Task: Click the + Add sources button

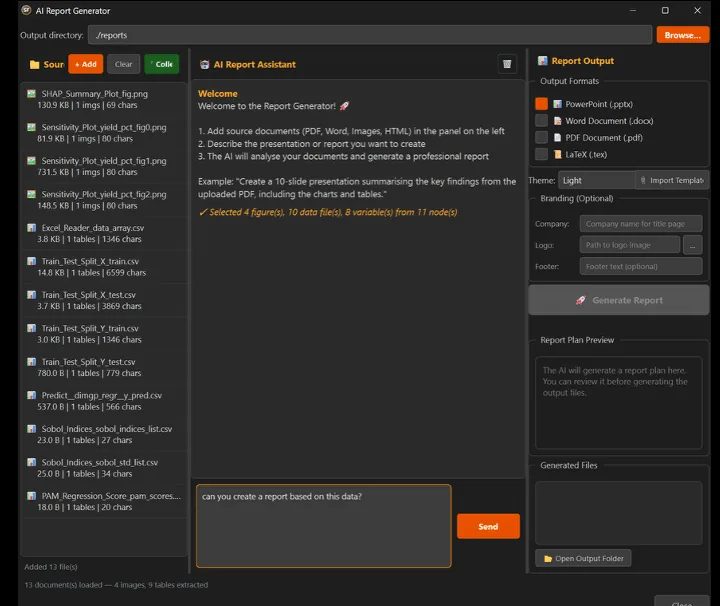Action: 86,64
